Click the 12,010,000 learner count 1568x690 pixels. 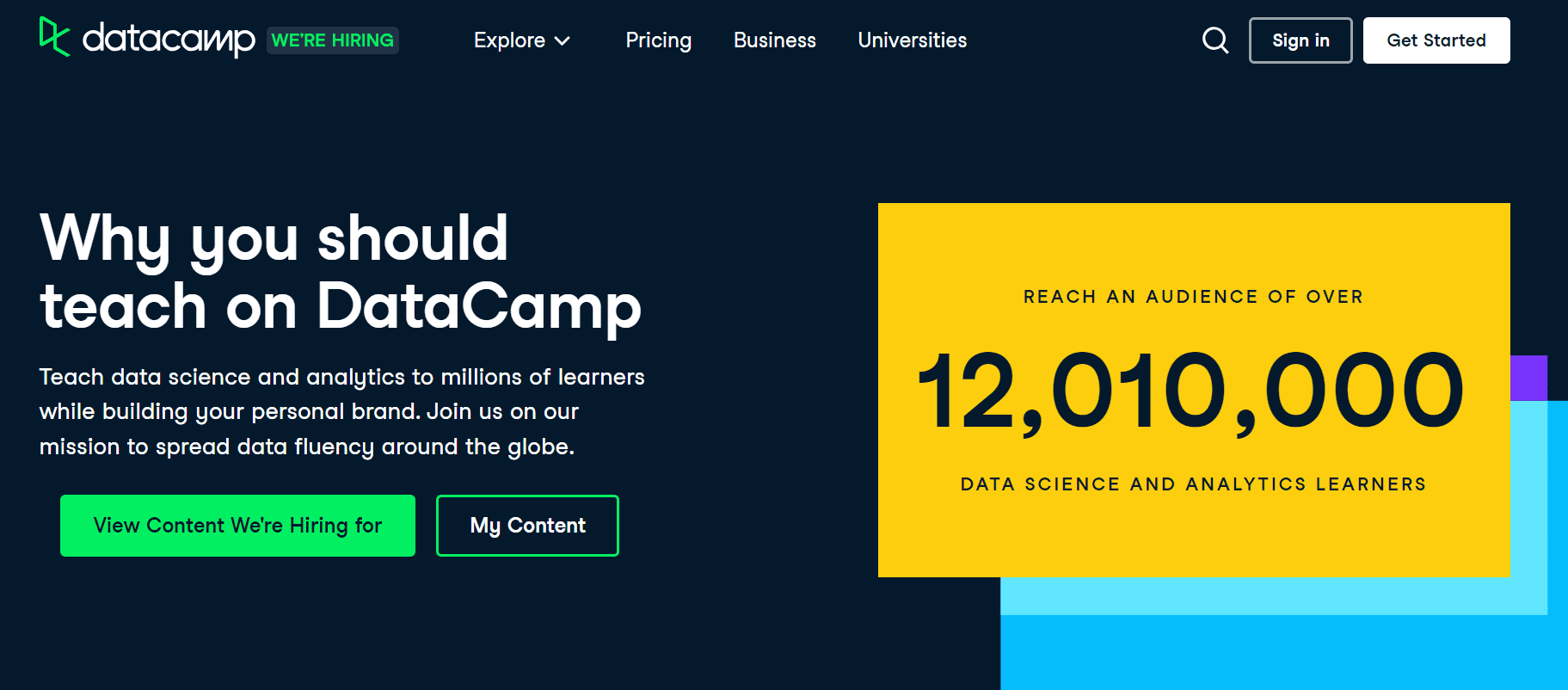(1192, 392)
